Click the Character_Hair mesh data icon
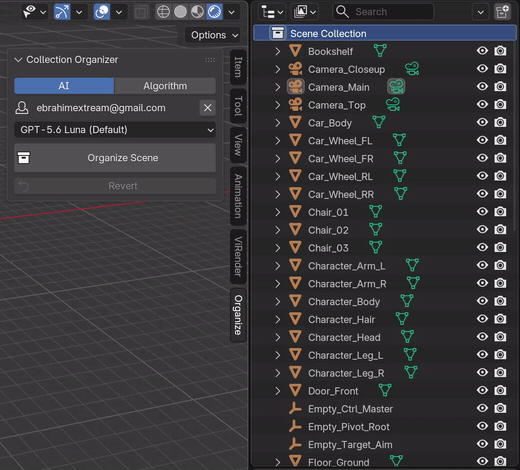 402,319
